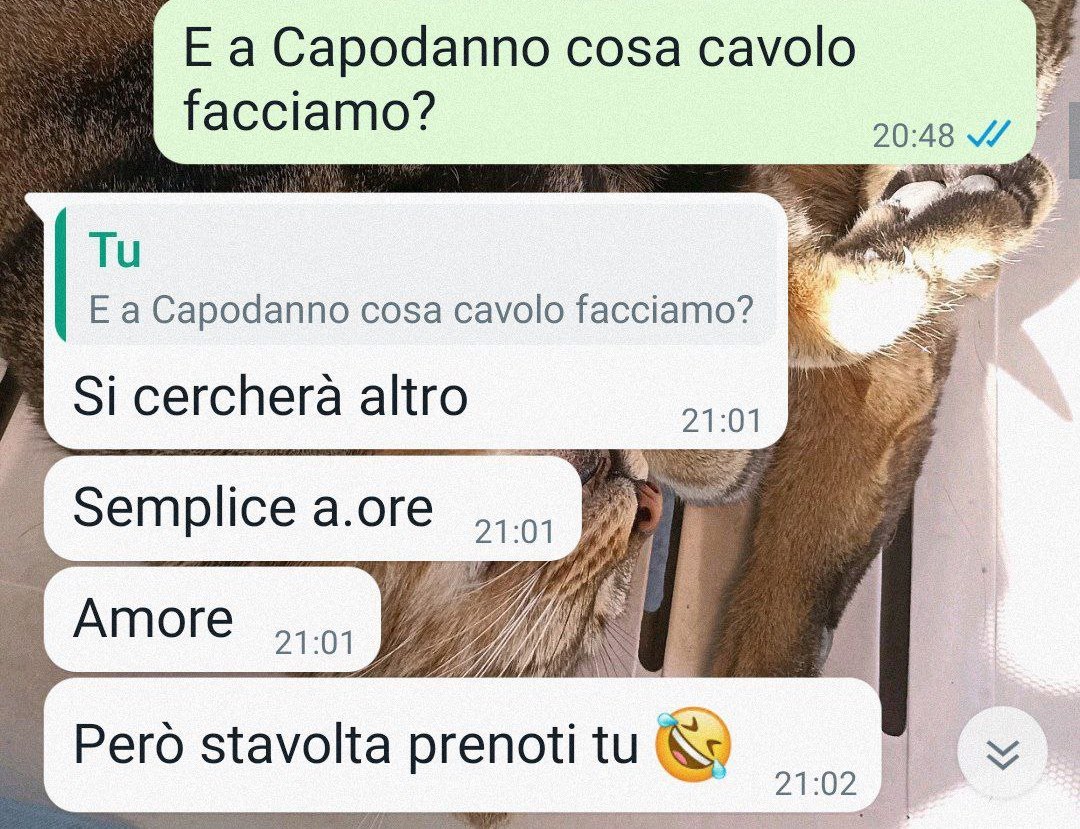Viewport: 1080px width, 829px height.
Task: Select the 'Si cercherà altro' message text
Action: tap(270, 397)
